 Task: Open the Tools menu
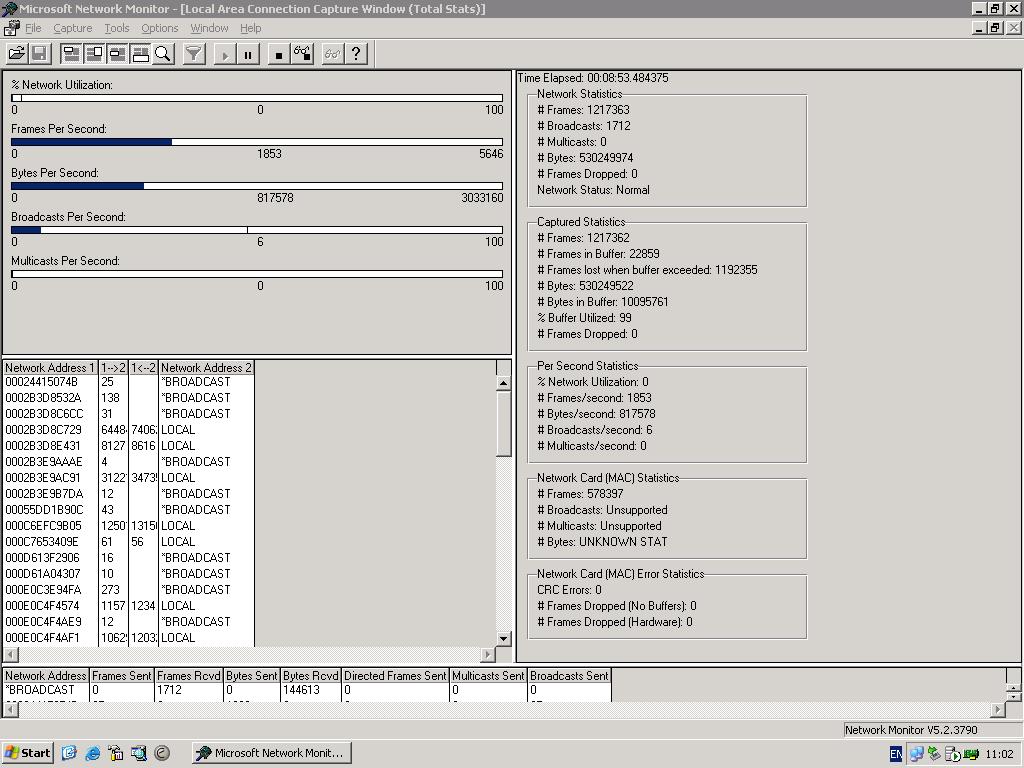click(116, 28)
